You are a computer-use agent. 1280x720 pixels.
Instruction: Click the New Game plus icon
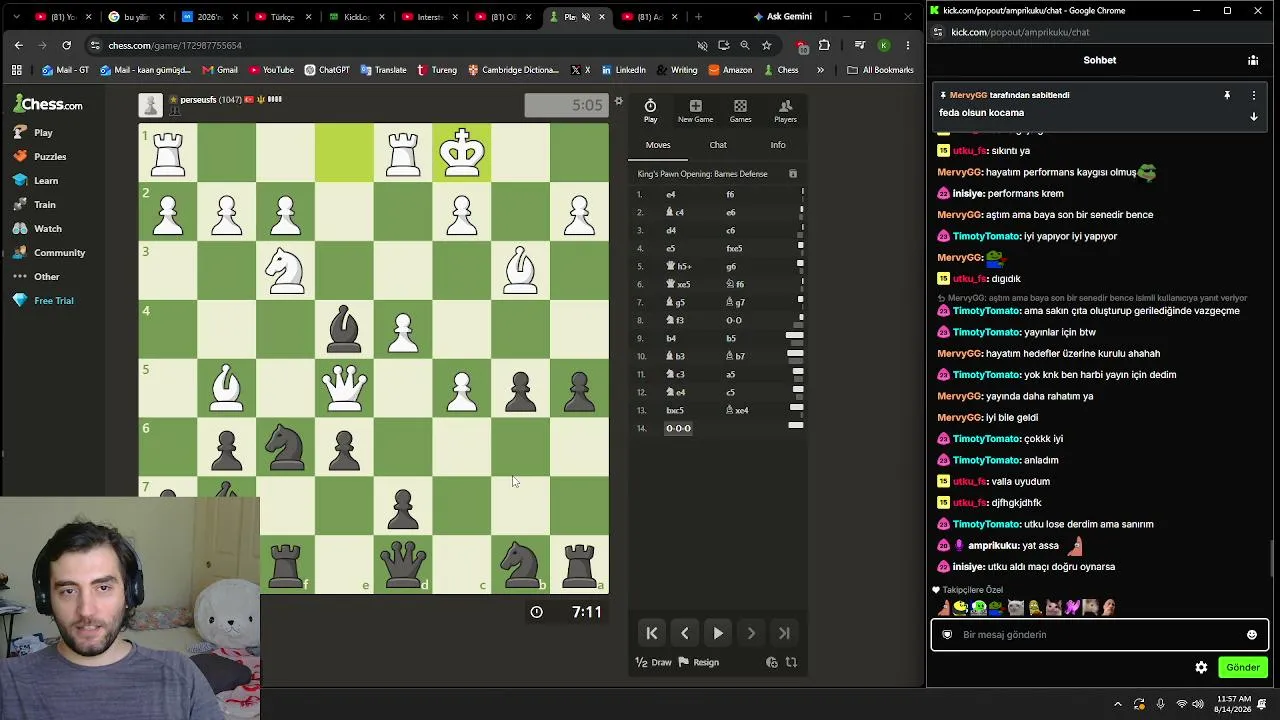pyautogui.click(x=695, y=106)
